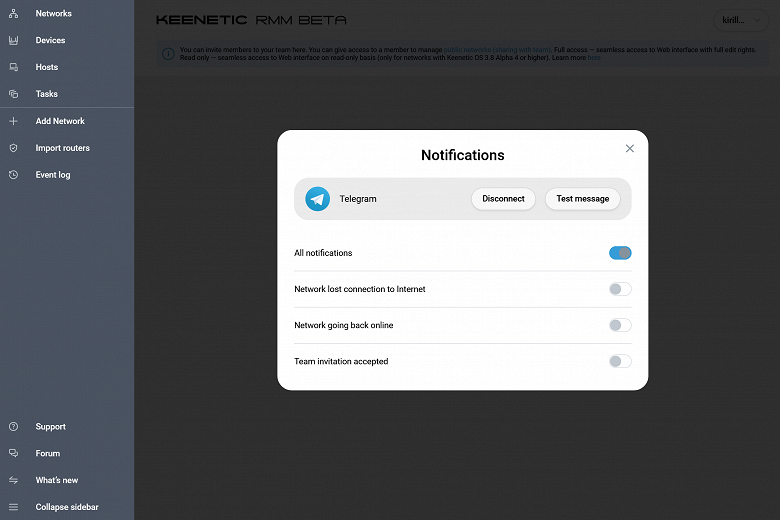Open the What's new menu item
The width and height of the screenshot is (780, 520).
pos(57,480)
